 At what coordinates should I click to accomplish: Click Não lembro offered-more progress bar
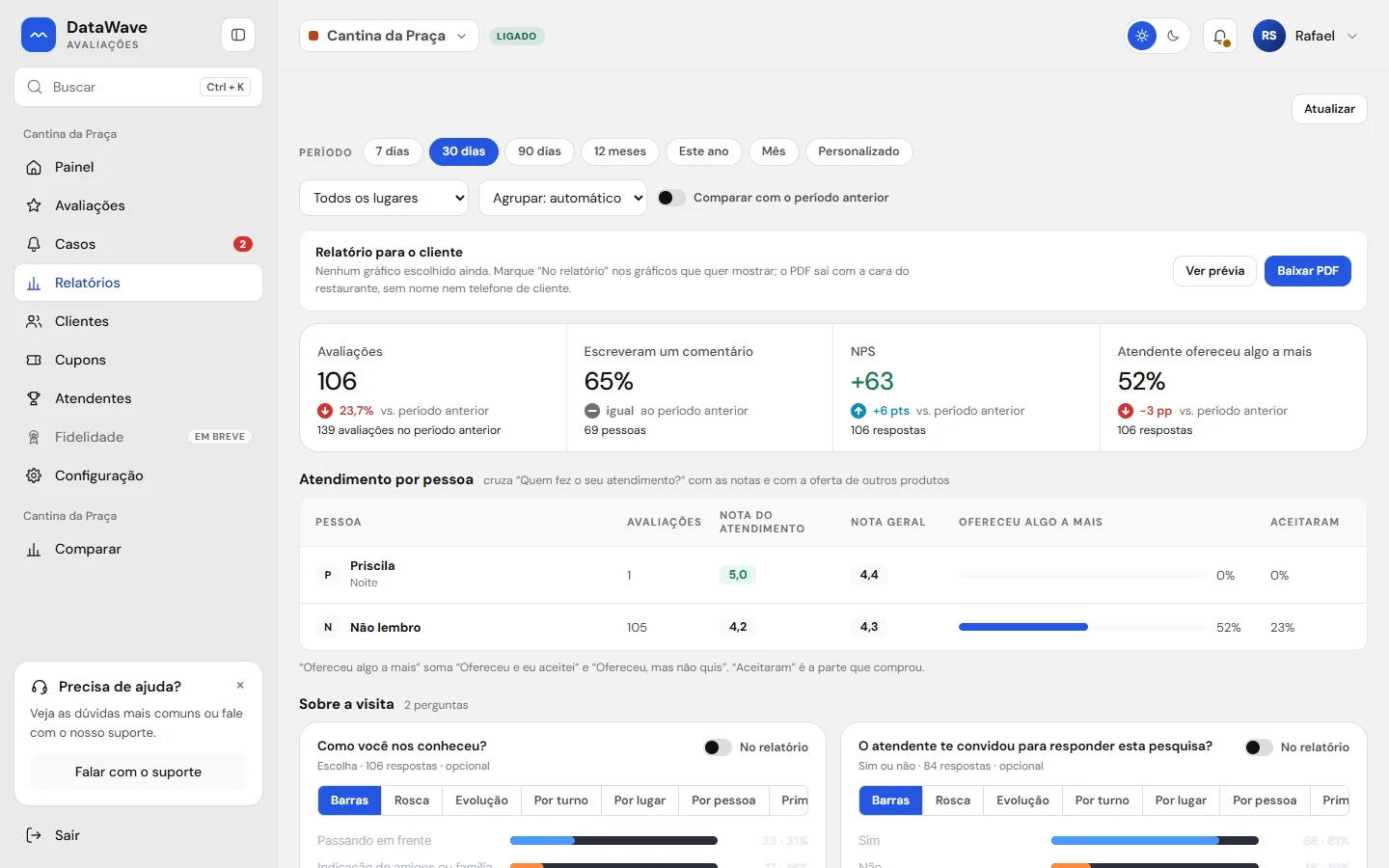pos(1082,627)
